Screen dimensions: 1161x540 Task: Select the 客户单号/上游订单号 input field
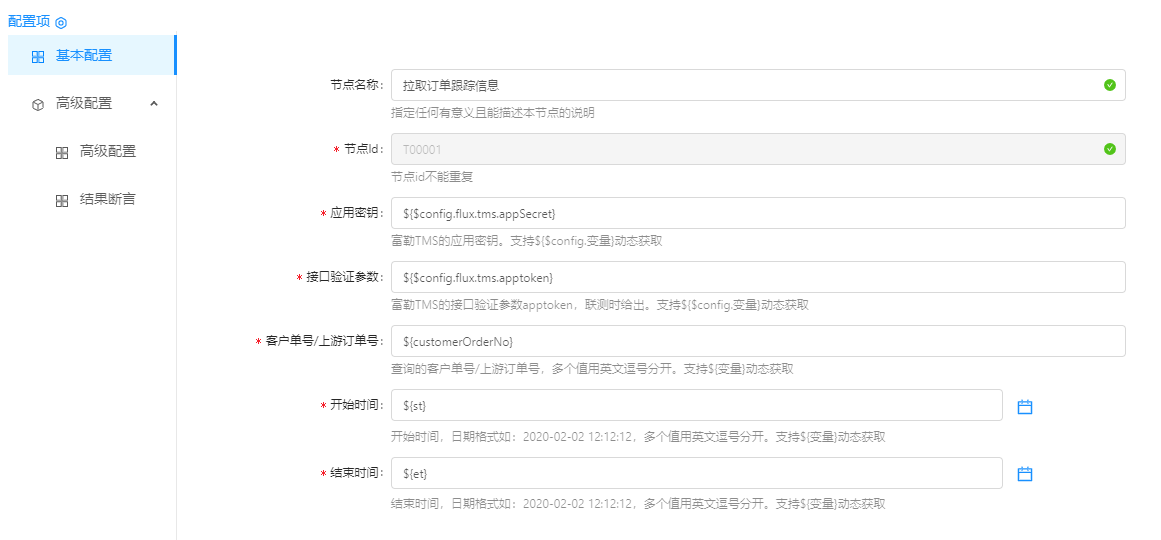pyautogui.click(x=757, y=341)
